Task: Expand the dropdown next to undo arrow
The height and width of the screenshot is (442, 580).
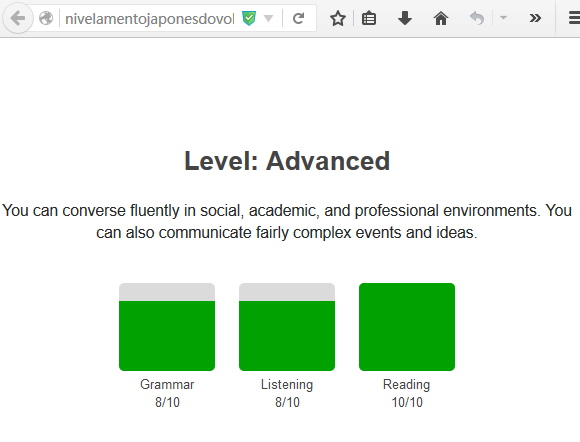Action: pyautogui.click(x=503, y=17)
